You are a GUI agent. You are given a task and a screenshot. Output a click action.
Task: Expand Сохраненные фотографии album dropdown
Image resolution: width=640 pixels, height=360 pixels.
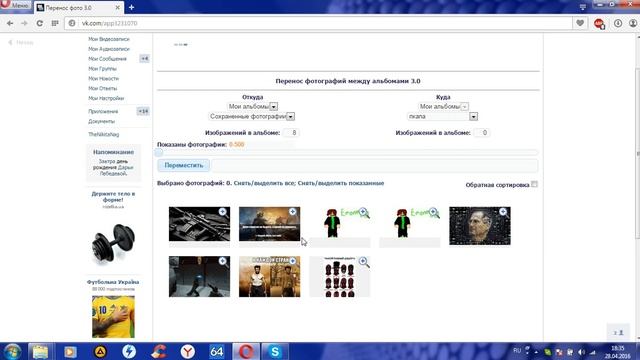point(290,117)
